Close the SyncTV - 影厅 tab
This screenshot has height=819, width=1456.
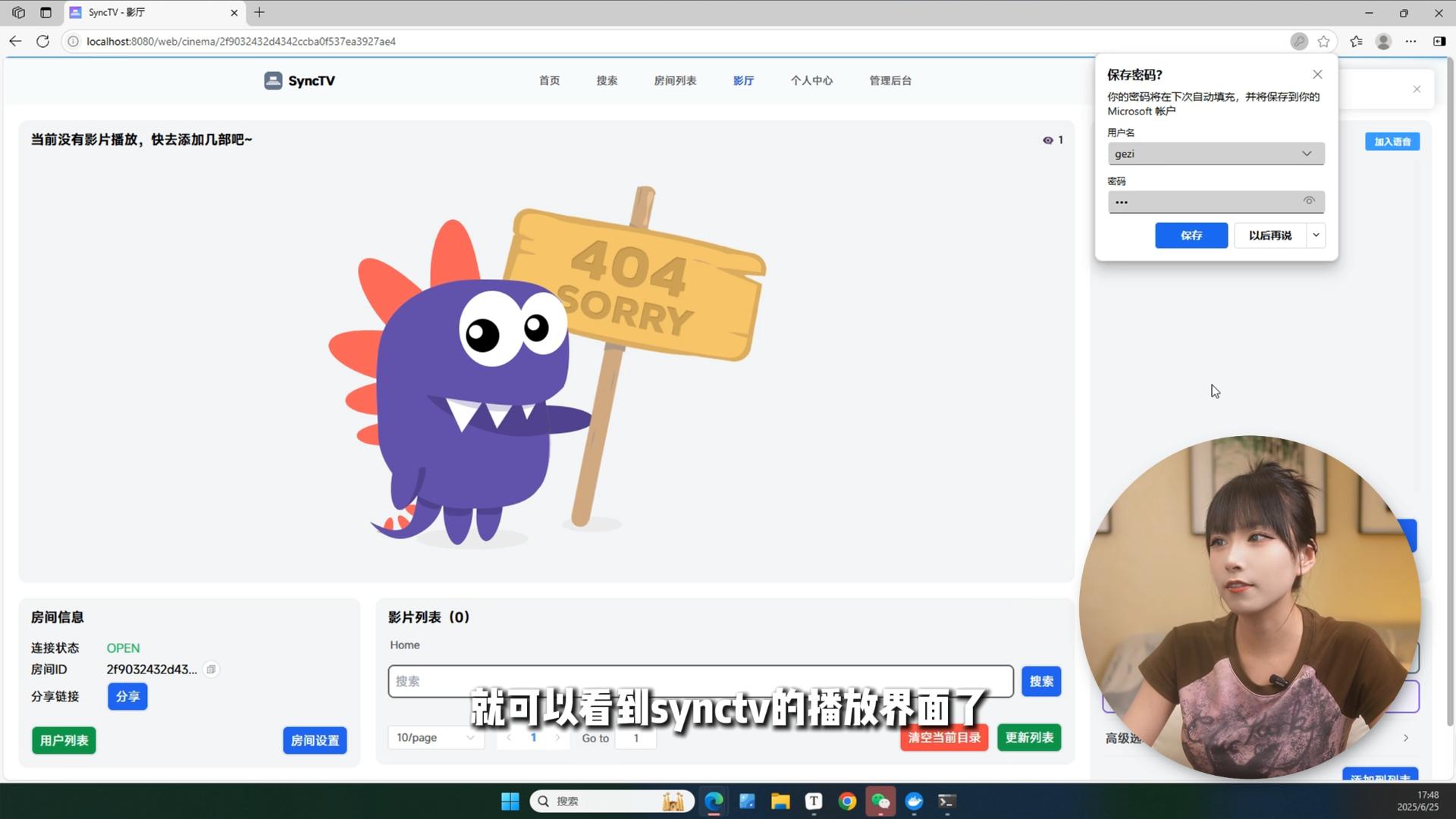pyautogui.click(x=234, y=13)
